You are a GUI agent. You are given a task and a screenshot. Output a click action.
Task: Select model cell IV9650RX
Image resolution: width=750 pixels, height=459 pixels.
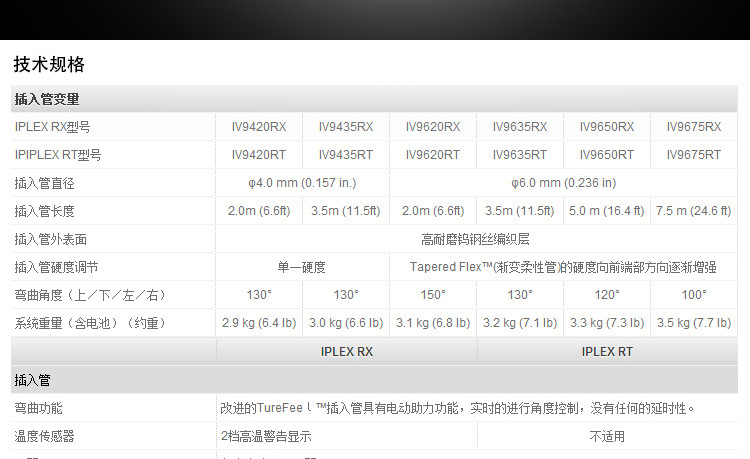(x=607, y=127)
